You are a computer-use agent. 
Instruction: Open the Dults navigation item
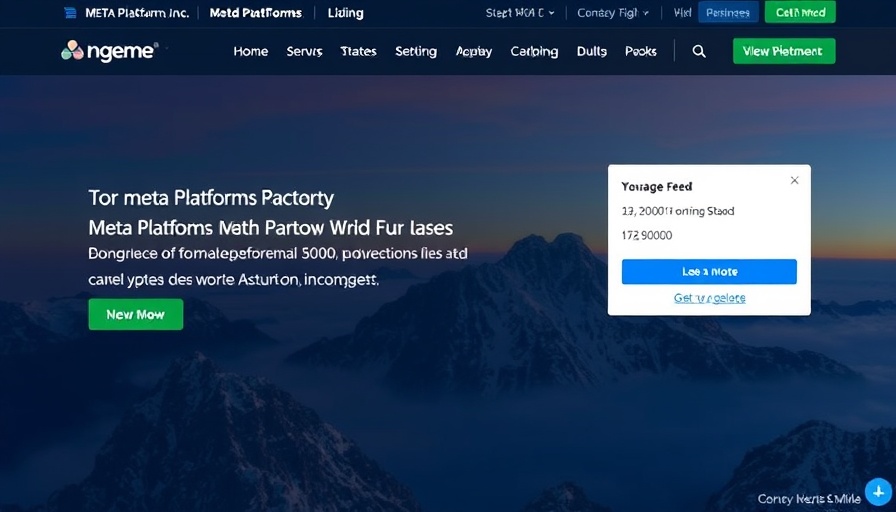(592, 52)
